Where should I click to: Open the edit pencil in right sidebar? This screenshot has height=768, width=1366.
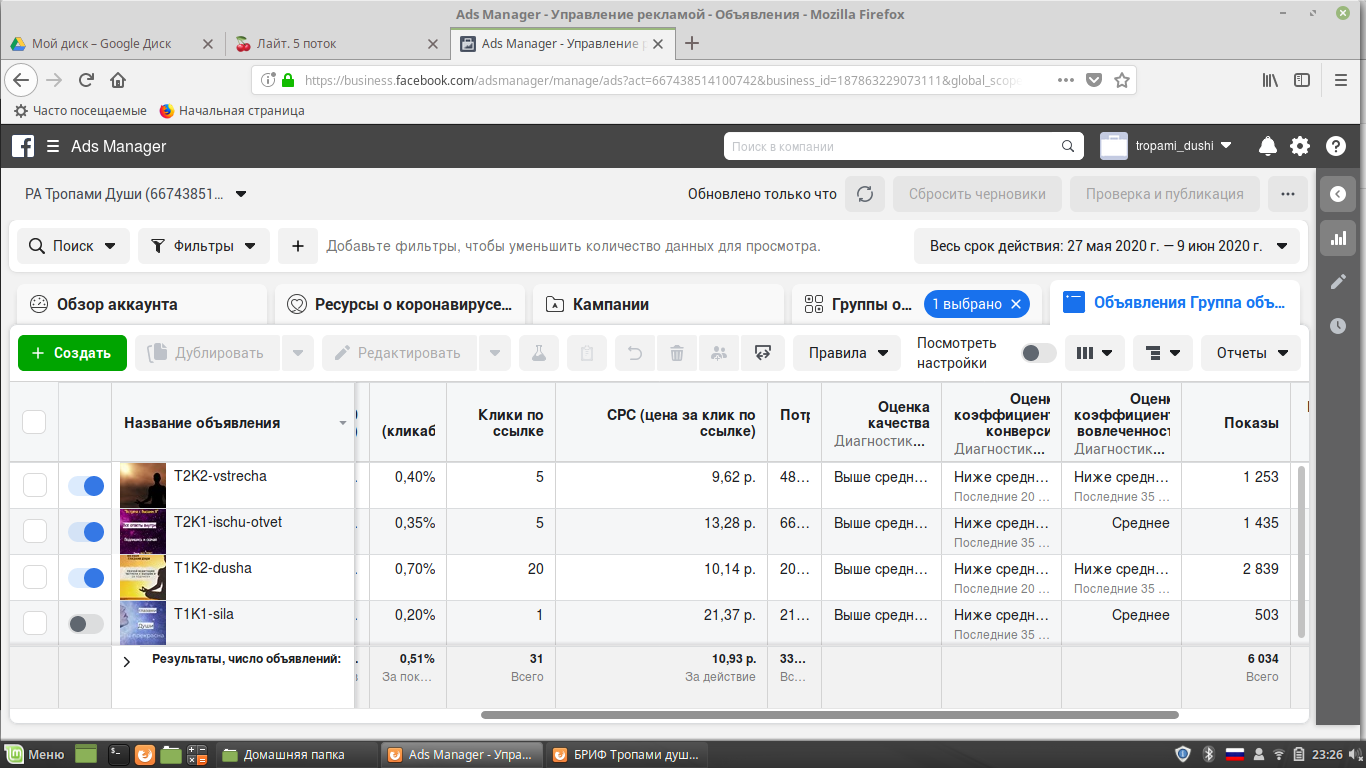1338,282
